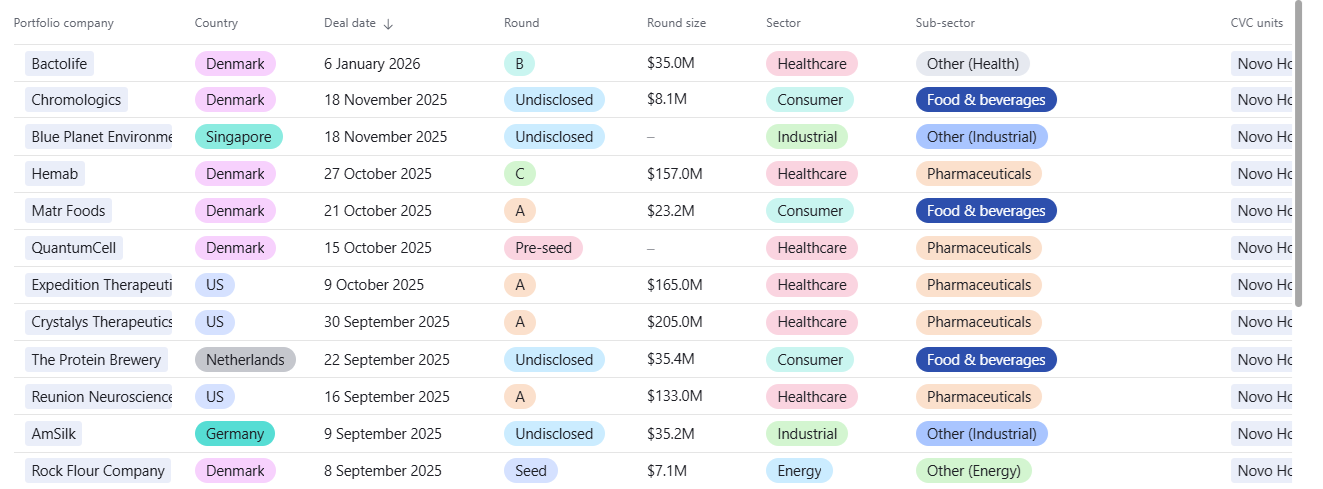
Task: Open the Chromologics portfolio company entry
Action: tap(76, 100)
